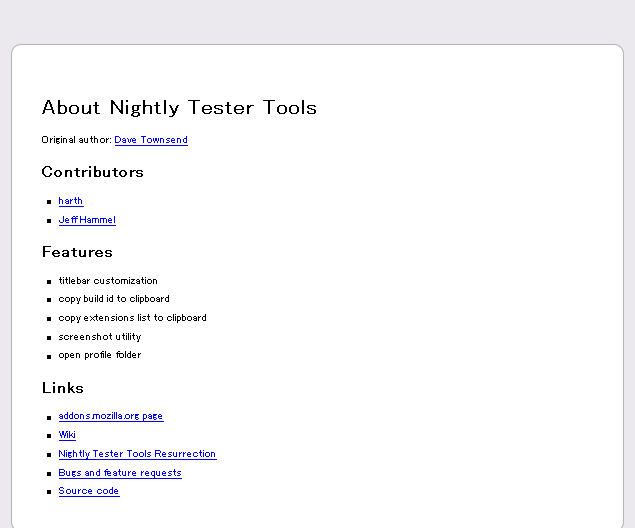Image resolution: width=635 pixels, height=528 pixels.
Task: Click the 'Contributors' heading
Action: point(93,172)
